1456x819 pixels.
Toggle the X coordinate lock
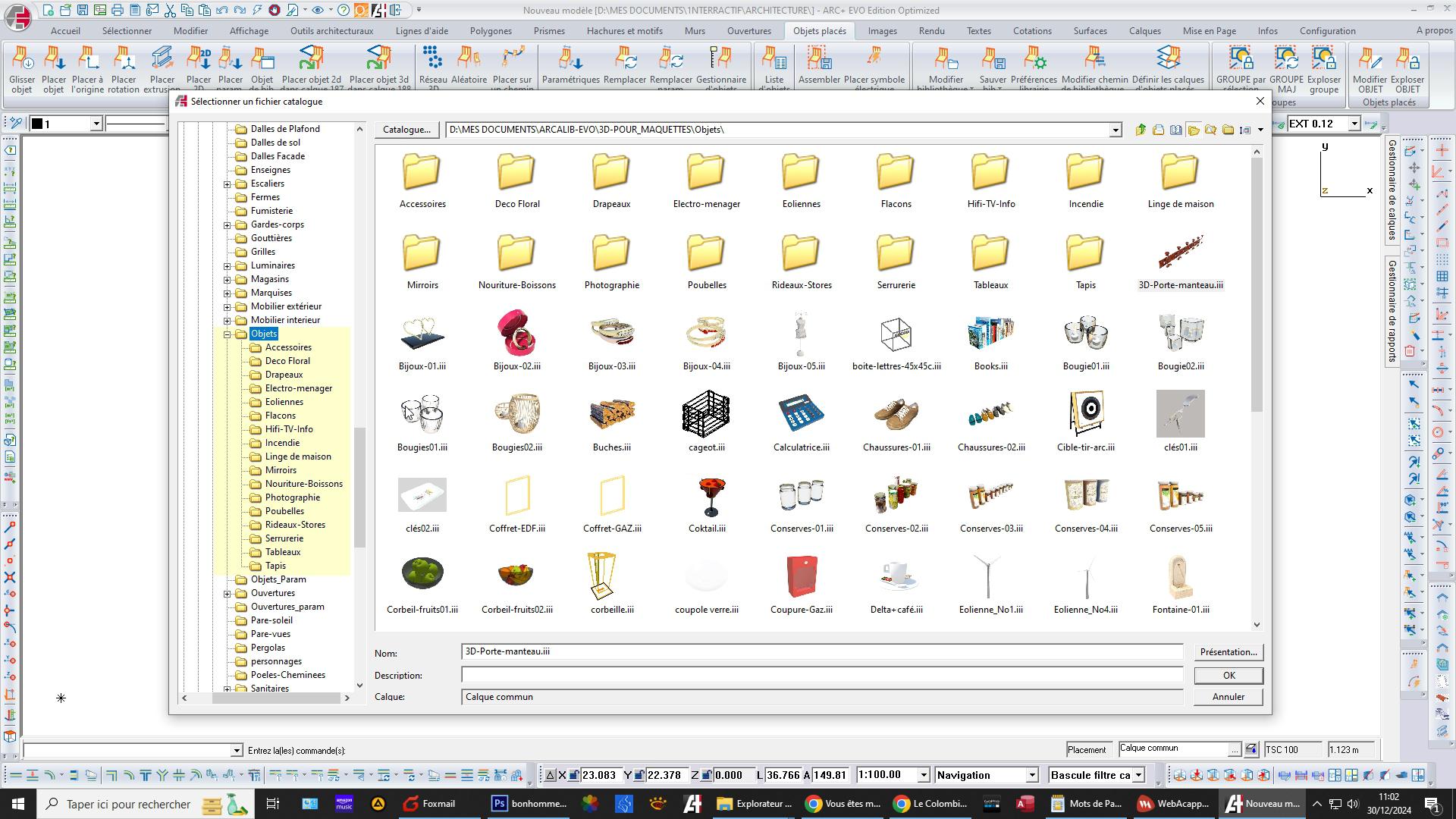(x=574, y=775)
